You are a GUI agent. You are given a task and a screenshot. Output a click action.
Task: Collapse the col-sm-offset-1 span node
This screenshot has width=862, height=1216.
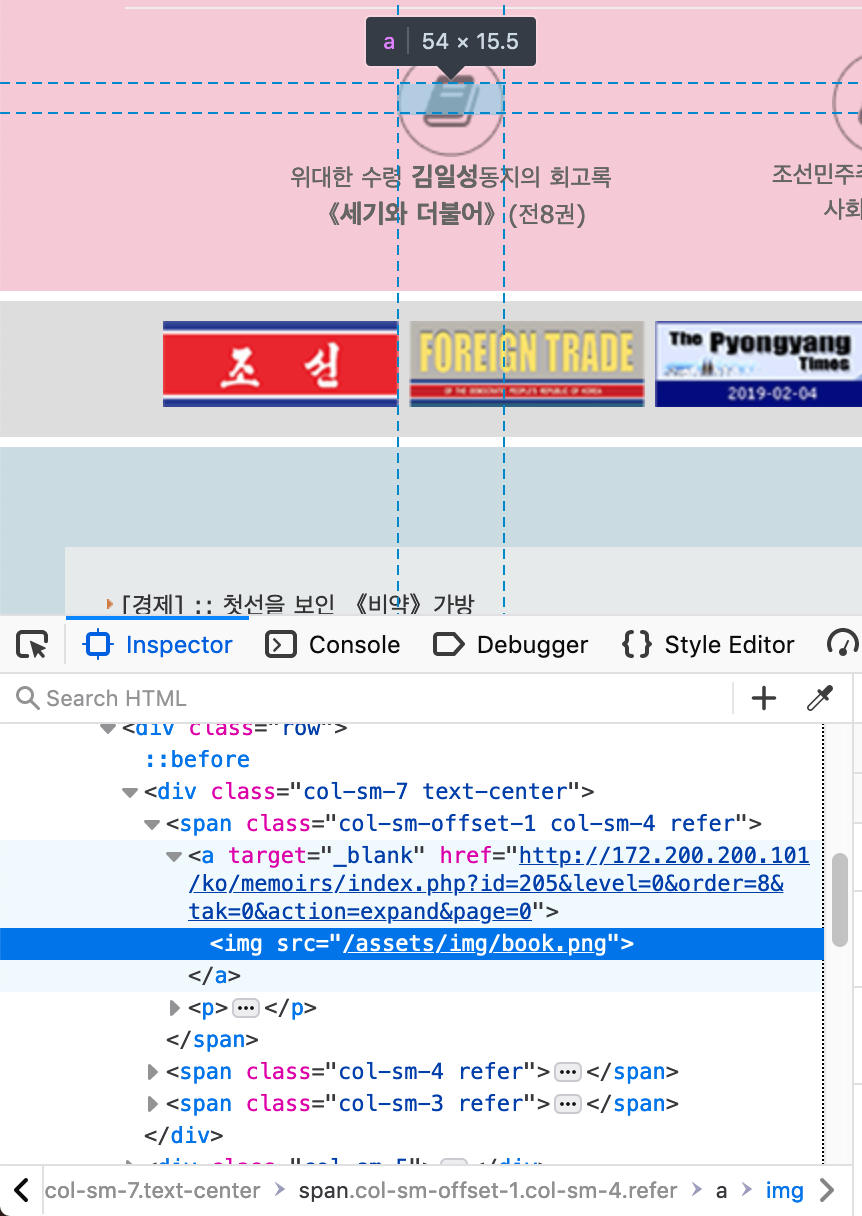pyautogui.click(x=152, y=825)
